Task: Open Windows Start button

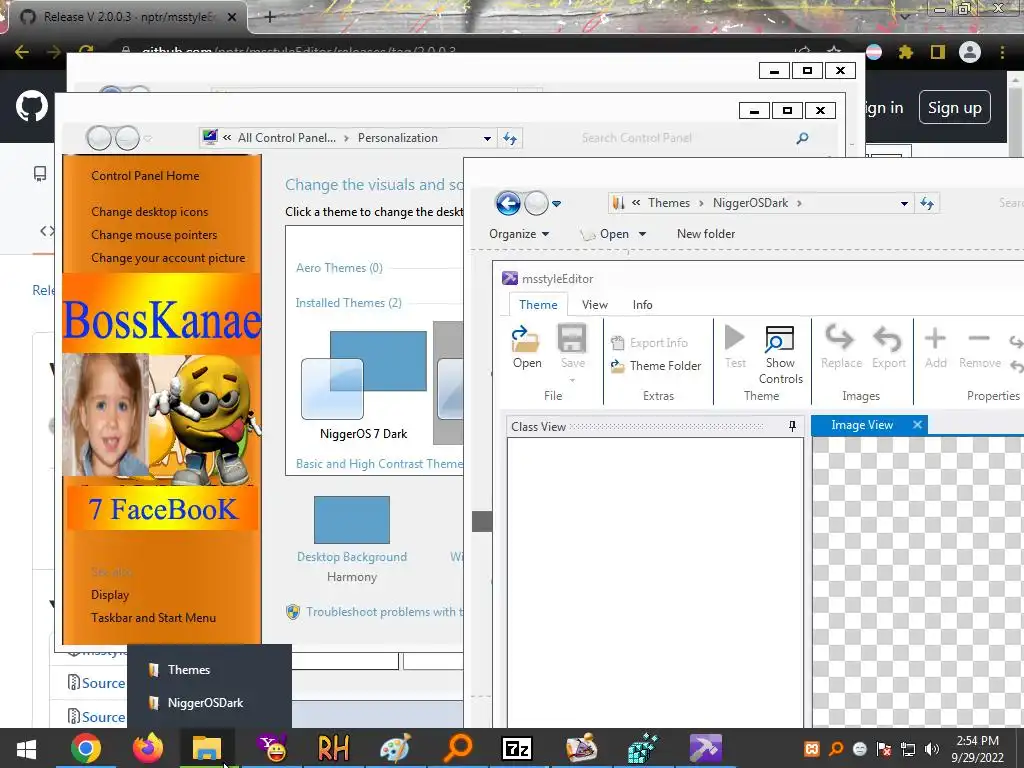Action: click(x=26, y=748)
